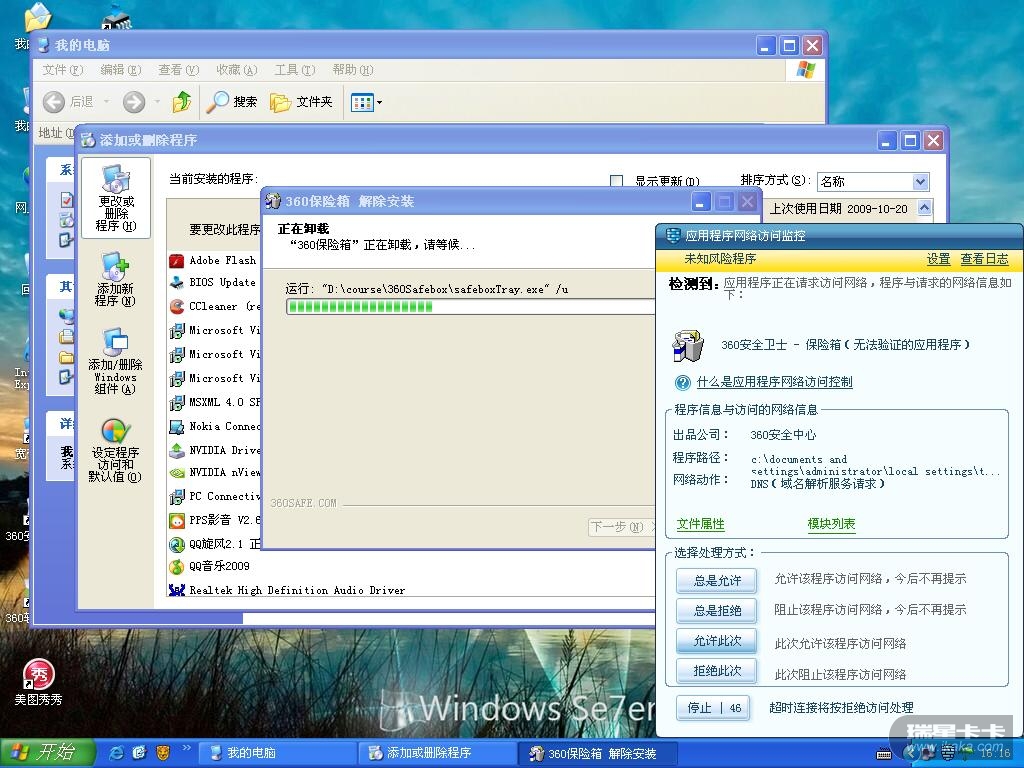Open the 帮助(H) menu
The height and width of the screenshot is (768, 1024).
coord(353,70)
